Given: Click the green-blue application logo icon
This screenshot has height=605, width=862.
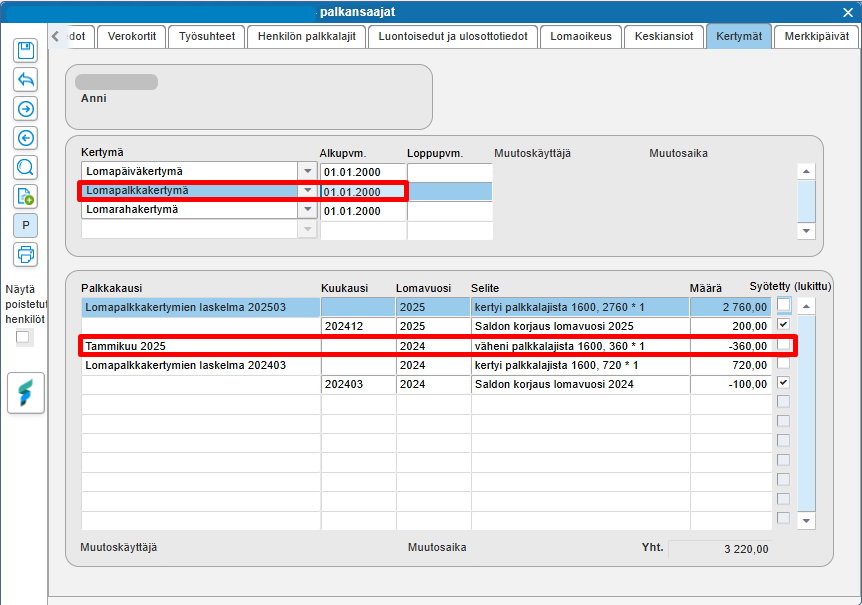Looking at the screenshot, I should (x=26, y=393).
